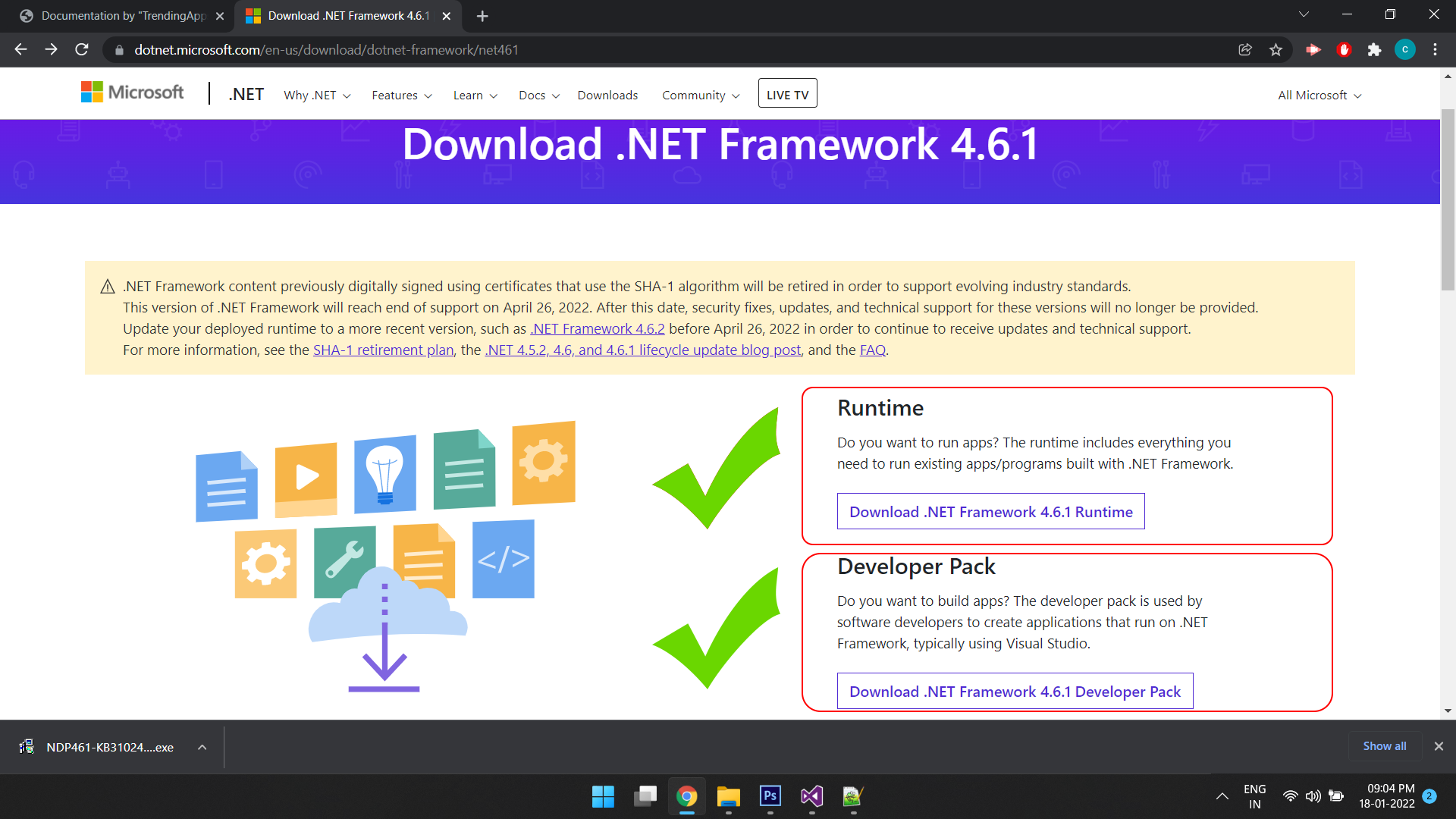Click the address bar URL

[x=326, y=50]
